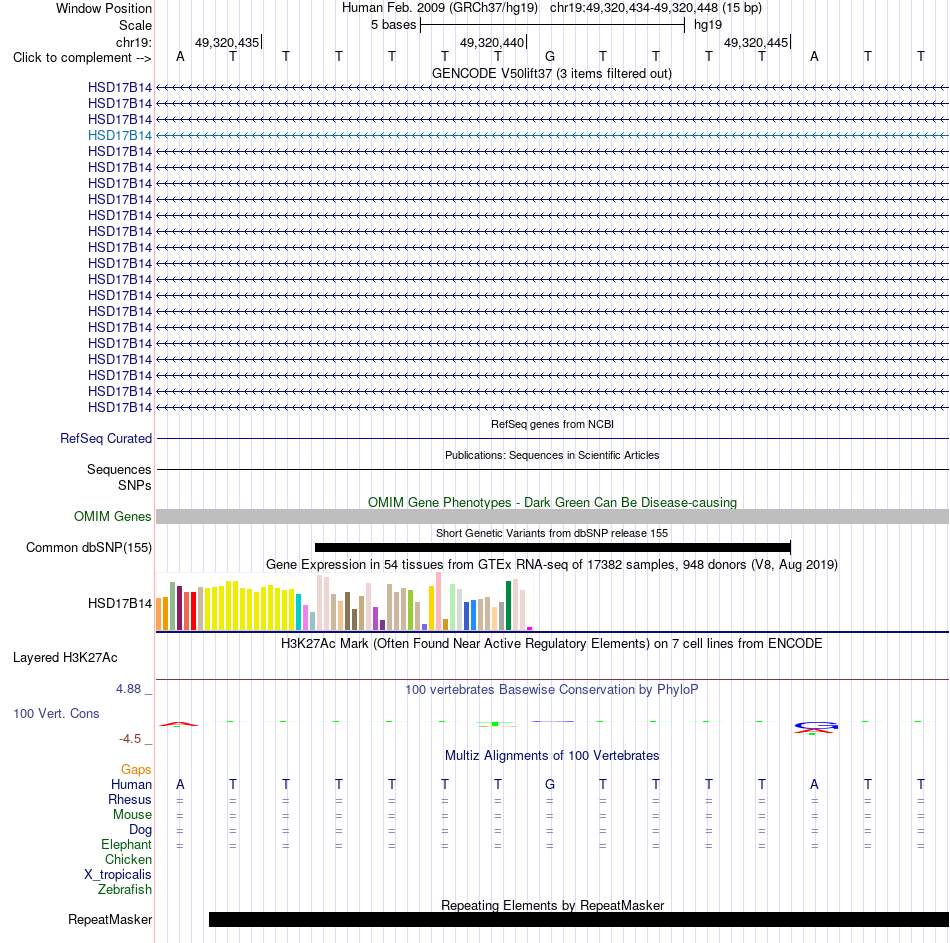This screenshot has height=943, width=950.
Task: Click the light-blue highlighted HSD17B14 transcript label
Action: click(119, 135)
